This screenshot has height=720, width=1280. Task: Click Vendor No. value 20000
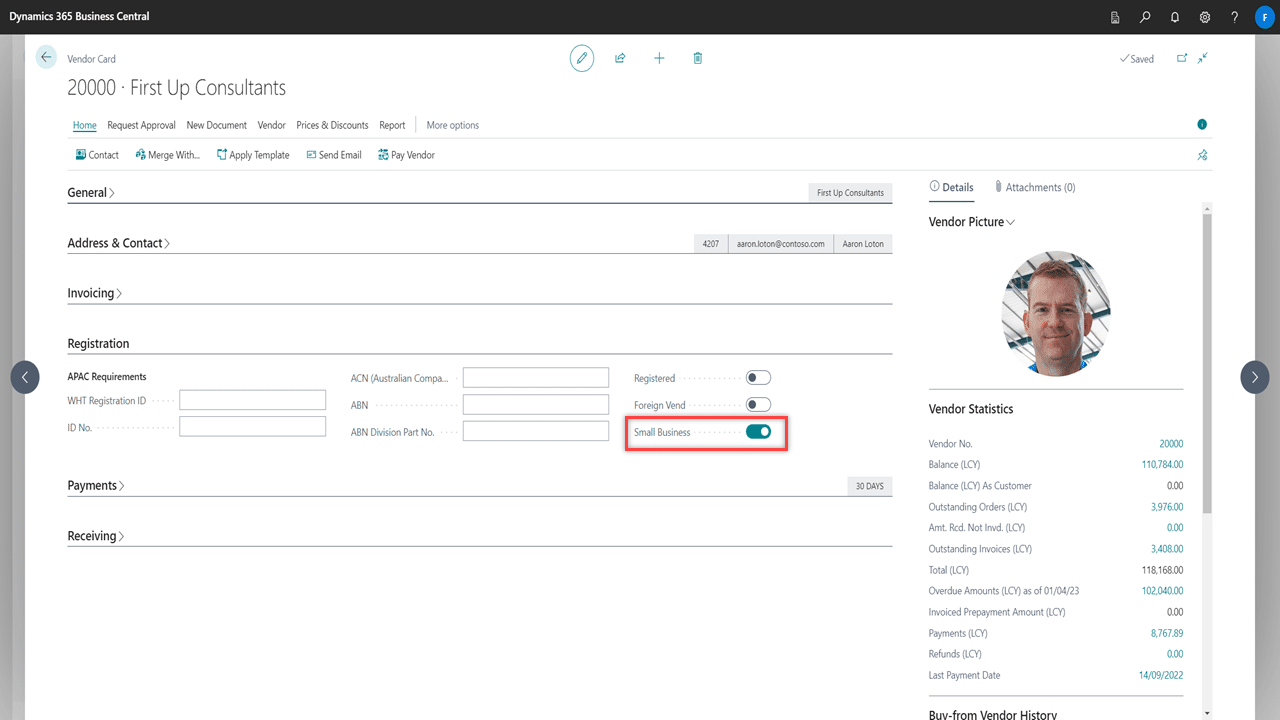click(x=1171, y=444)
